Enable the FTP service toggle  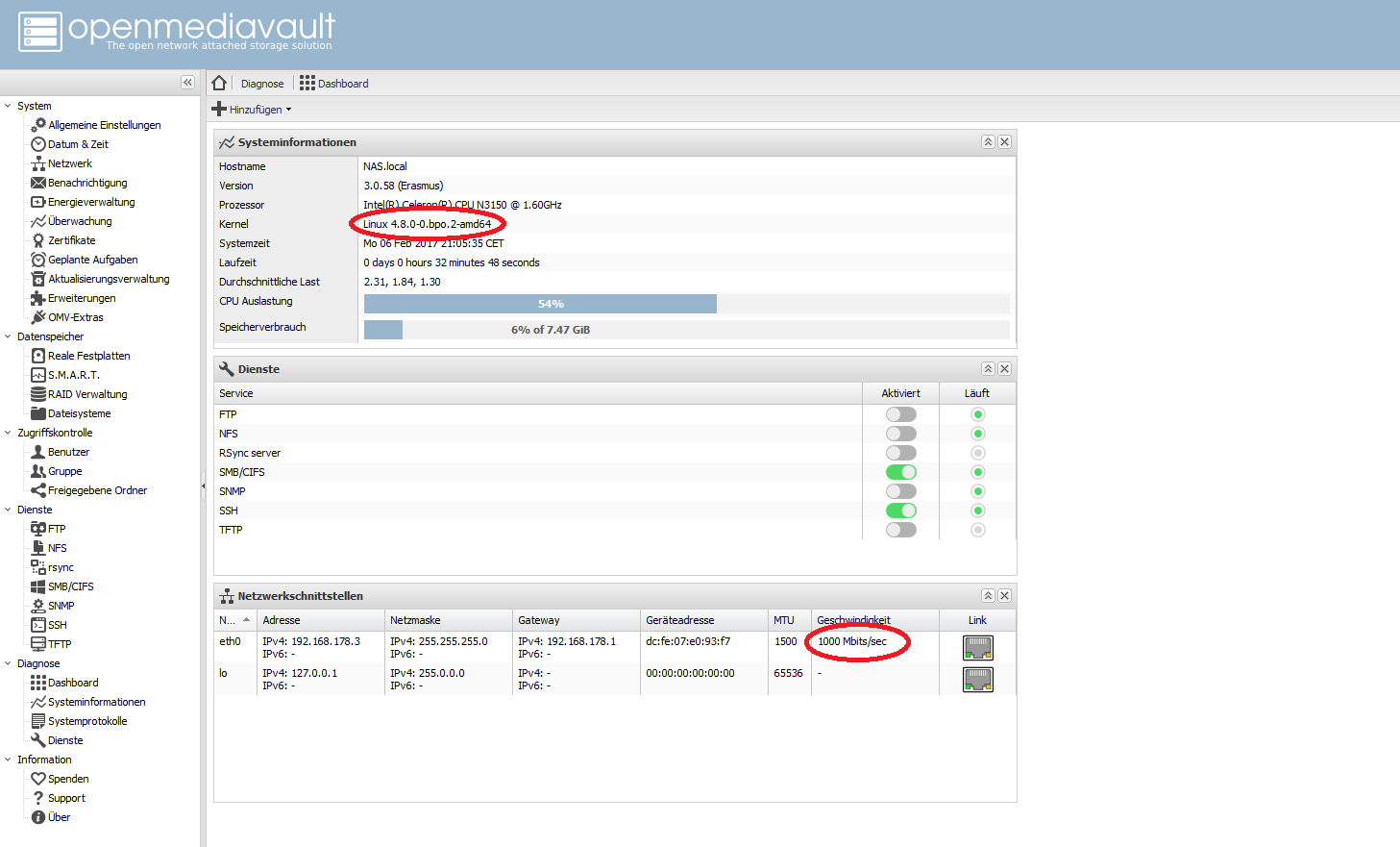click(x=900, y=414)
